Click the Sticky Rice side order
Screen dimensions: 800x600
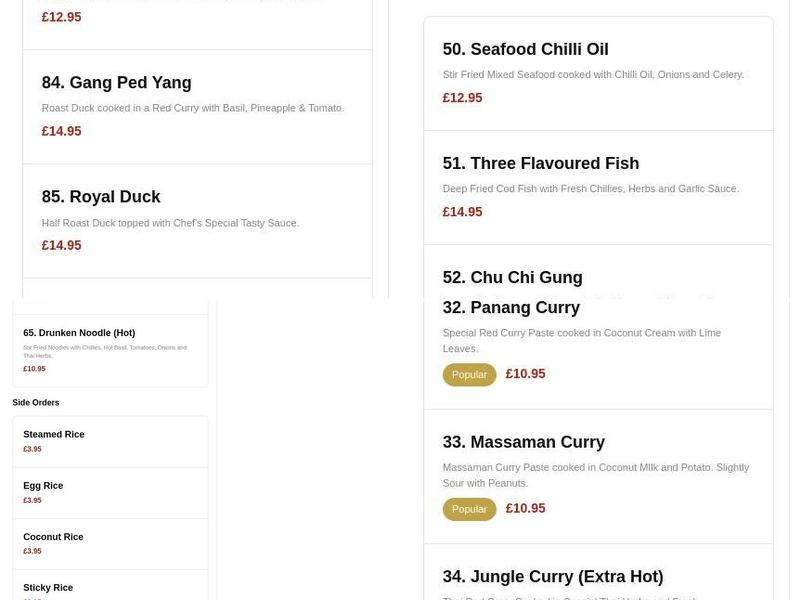(x=47, y=587)
